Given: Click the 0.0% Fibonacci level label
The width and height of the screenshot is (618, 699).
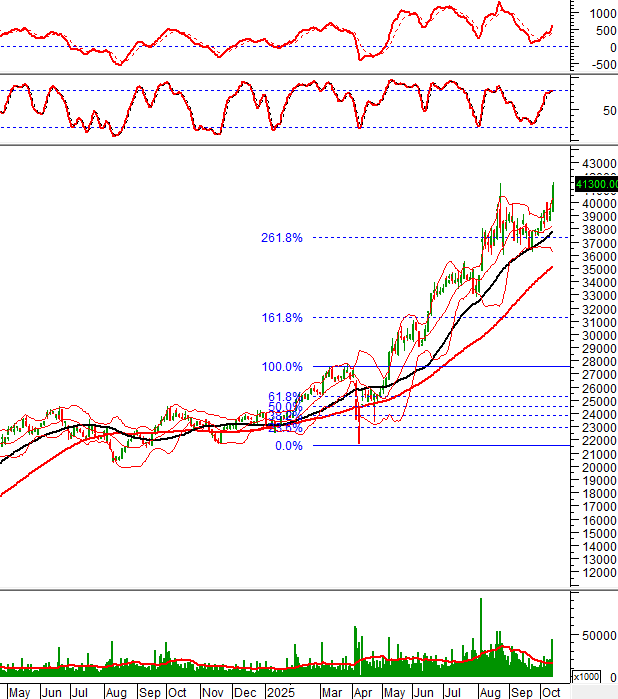Looking at the screenshot, I should tap(287, 446).
